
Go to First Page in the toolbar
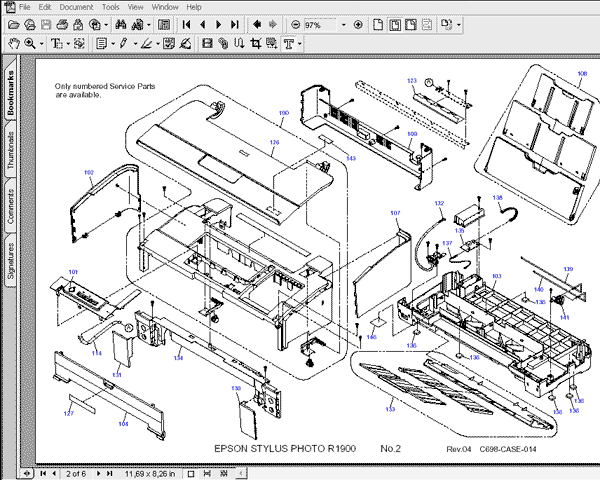186,25
